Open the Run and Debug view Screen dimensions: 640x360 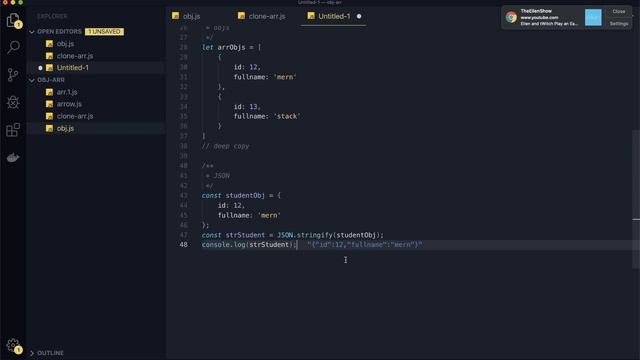pos(13,102)
